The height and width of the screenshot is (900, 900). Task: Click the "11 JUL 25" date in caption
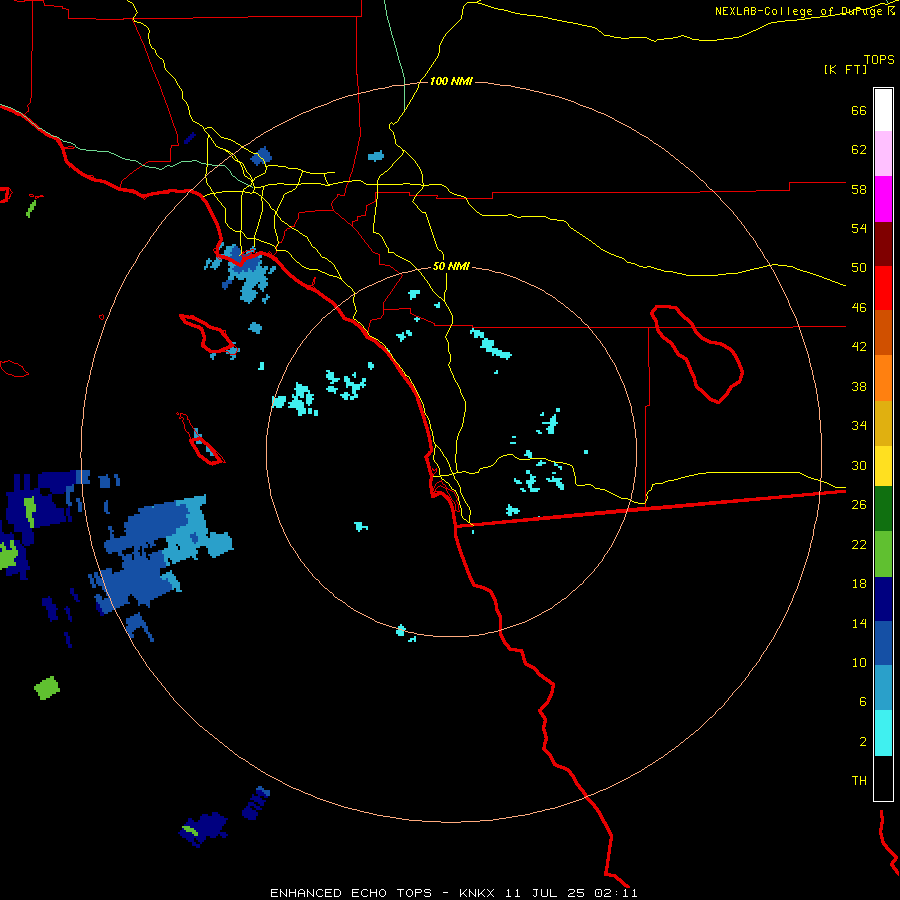click(x=545, y=893)
